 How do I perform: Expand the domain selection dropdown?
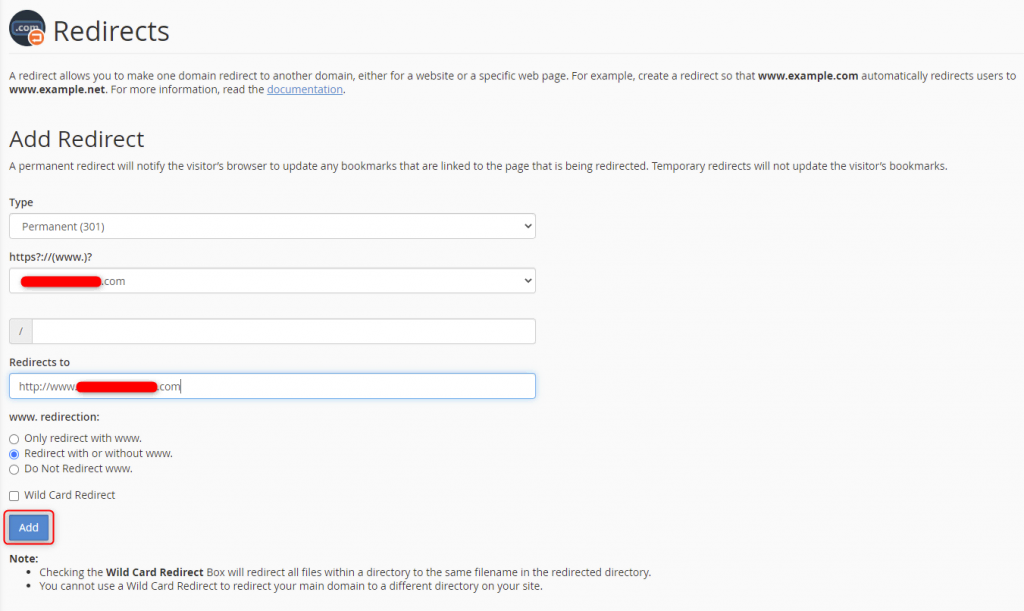click(272, 281)
